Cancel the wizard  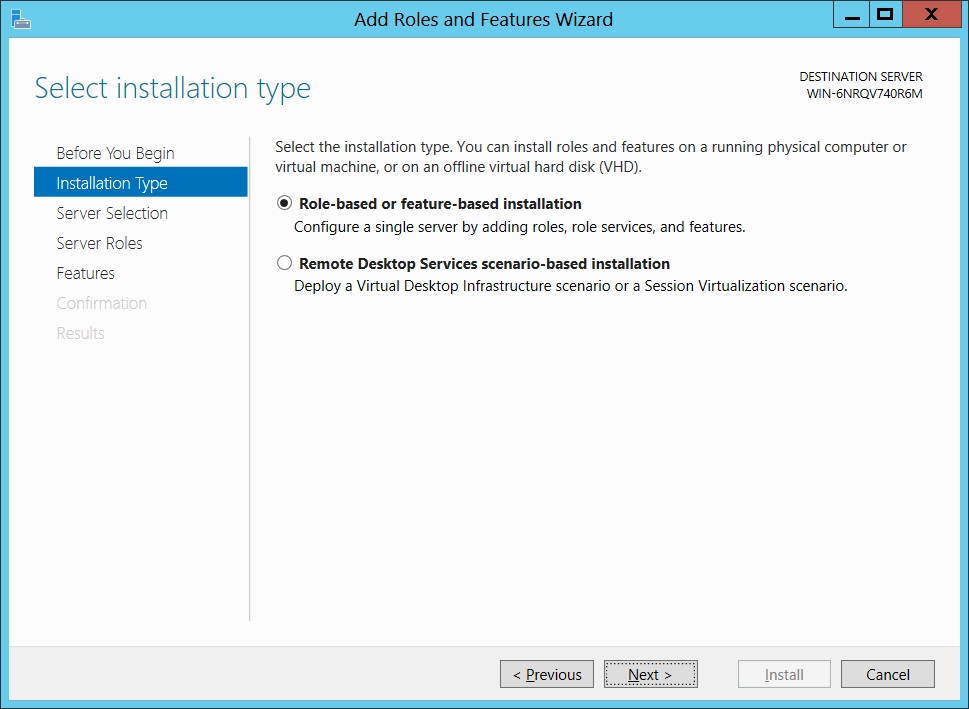point(888,674)
